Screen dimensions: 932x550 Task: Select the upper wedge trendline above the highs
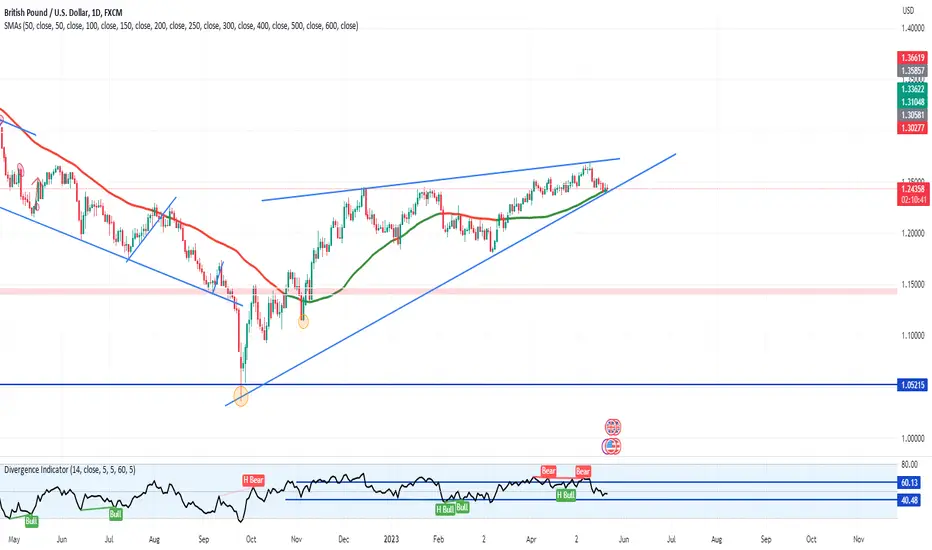440,180
